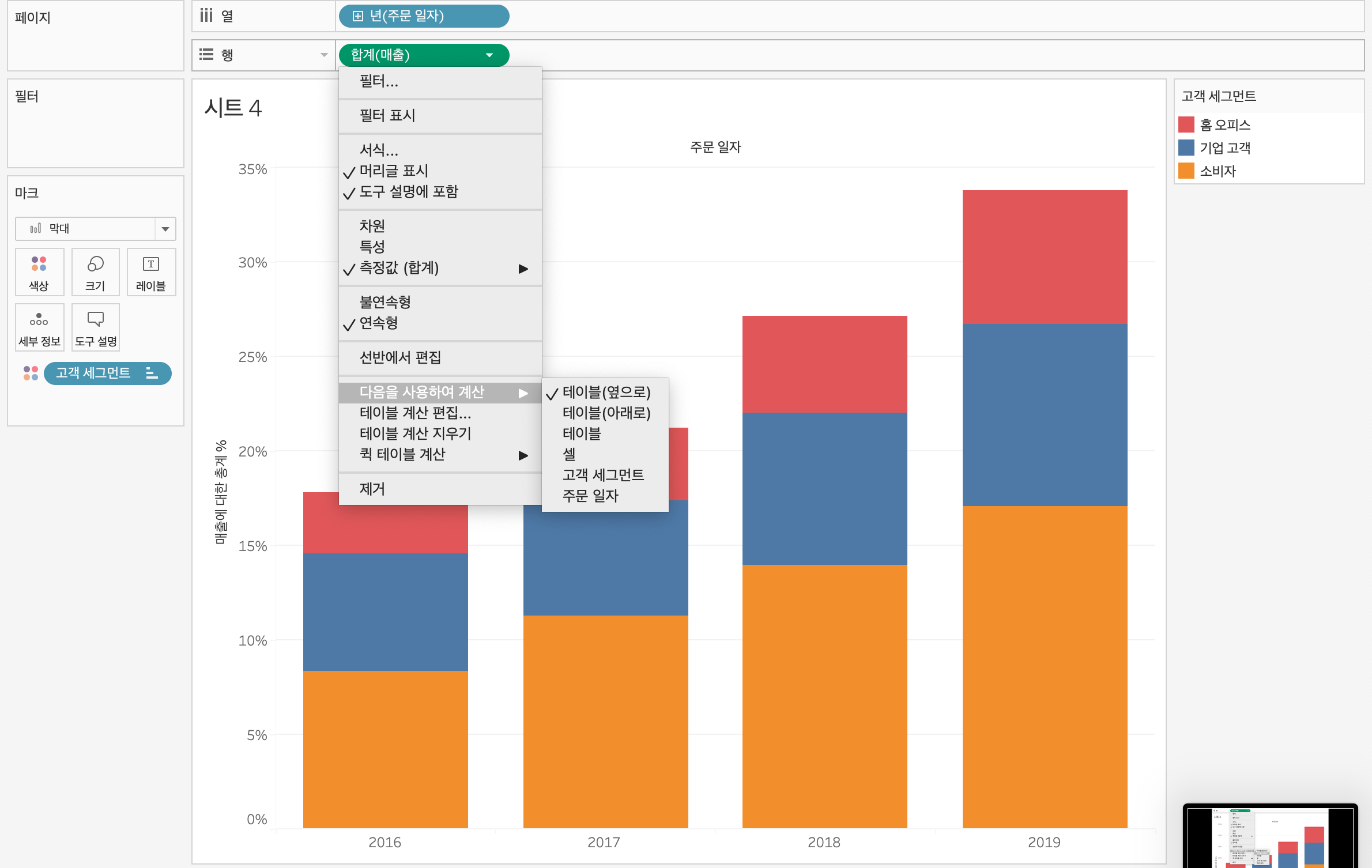Select 테이블 계산 편집... menu entry
Viewport: 1372px width, 868px height.
coord(415,413)
